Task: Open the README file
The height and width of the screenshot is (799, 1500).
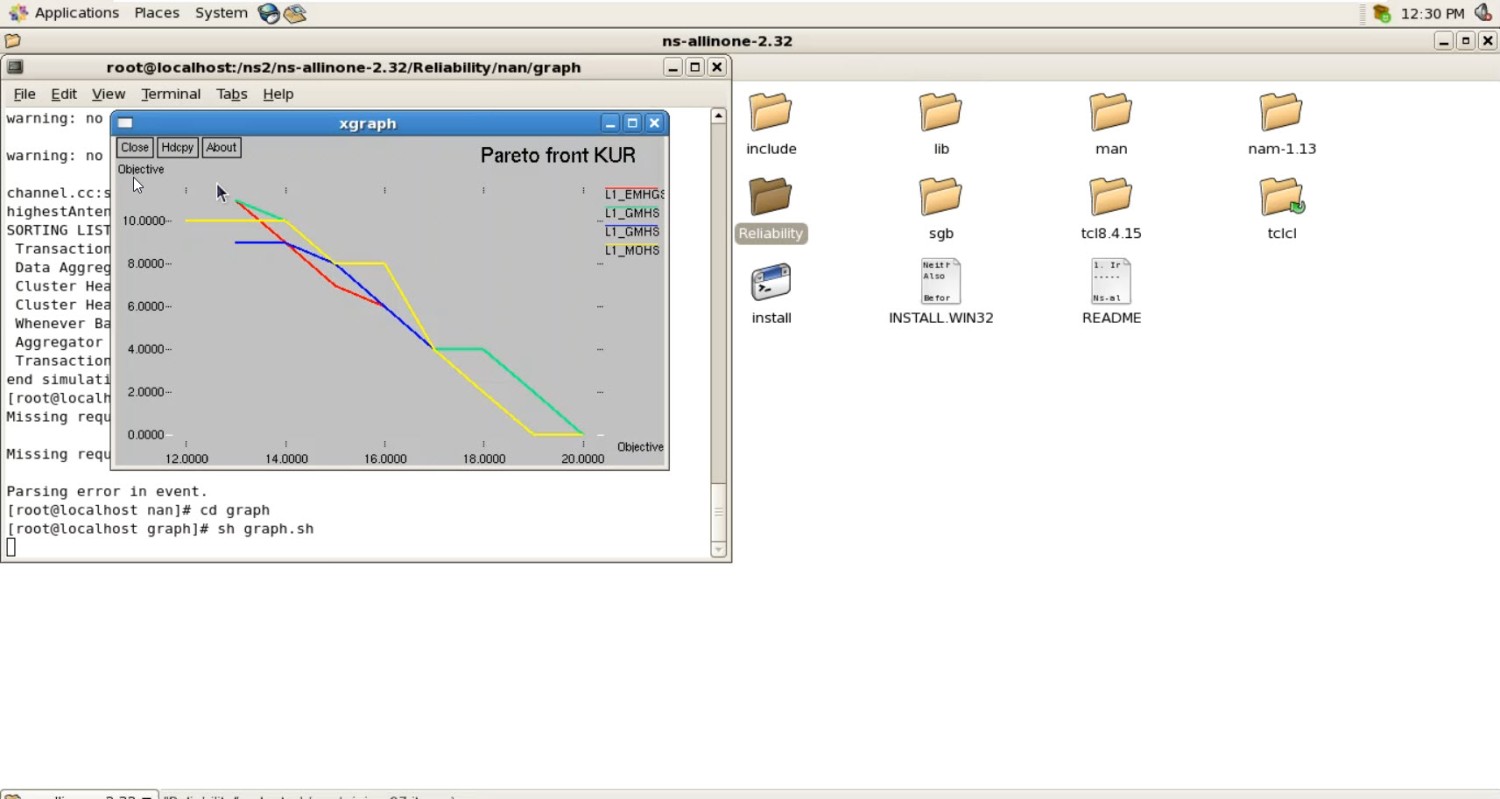Action: [1110, 282]
